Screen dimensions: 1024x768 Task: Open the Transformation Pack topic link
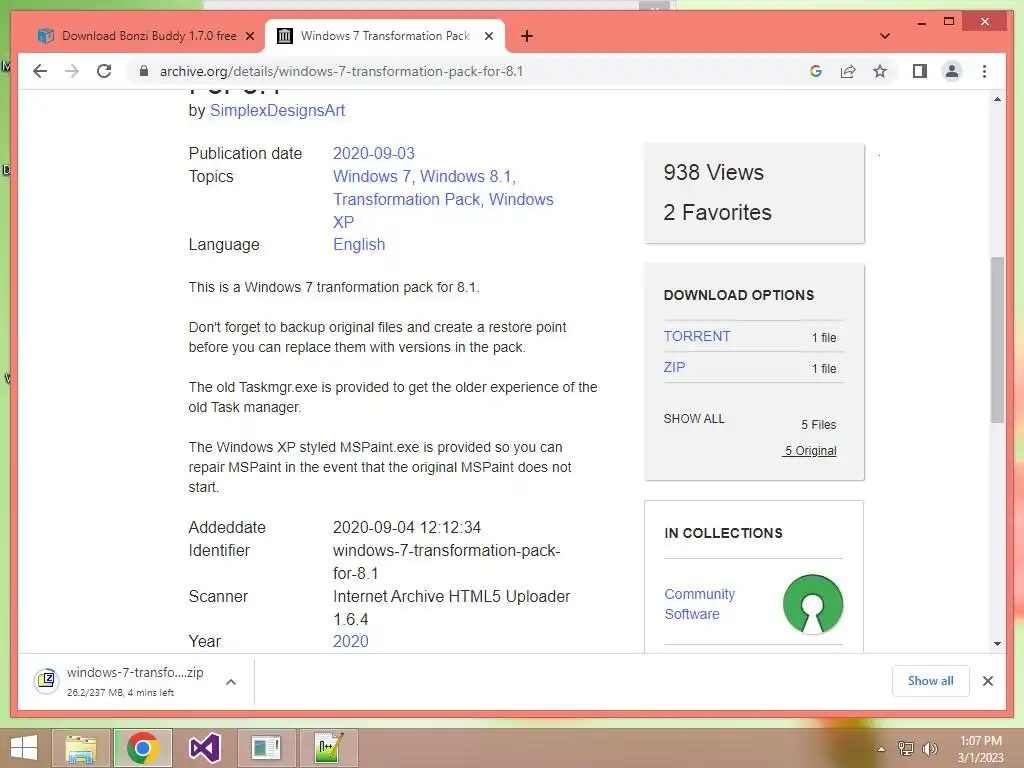click(408, 199)
